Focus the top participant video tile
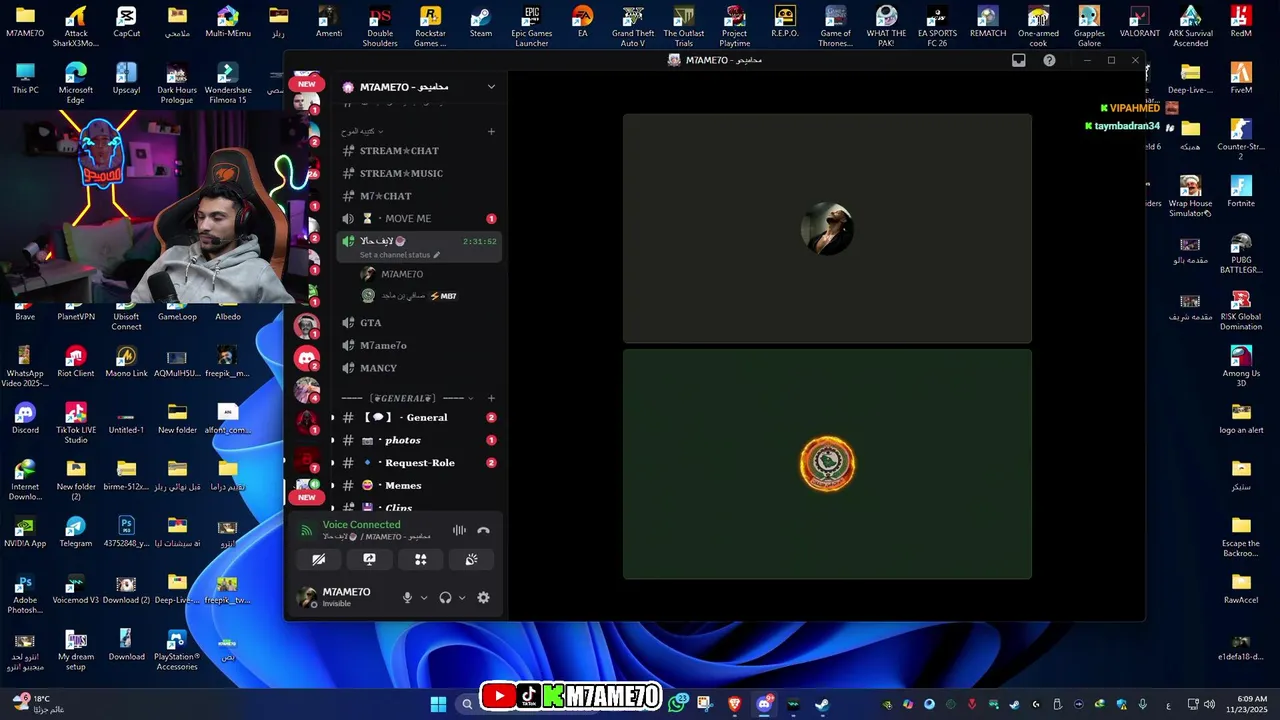The height and width of the screenshot is (720, 1280). 827,228
